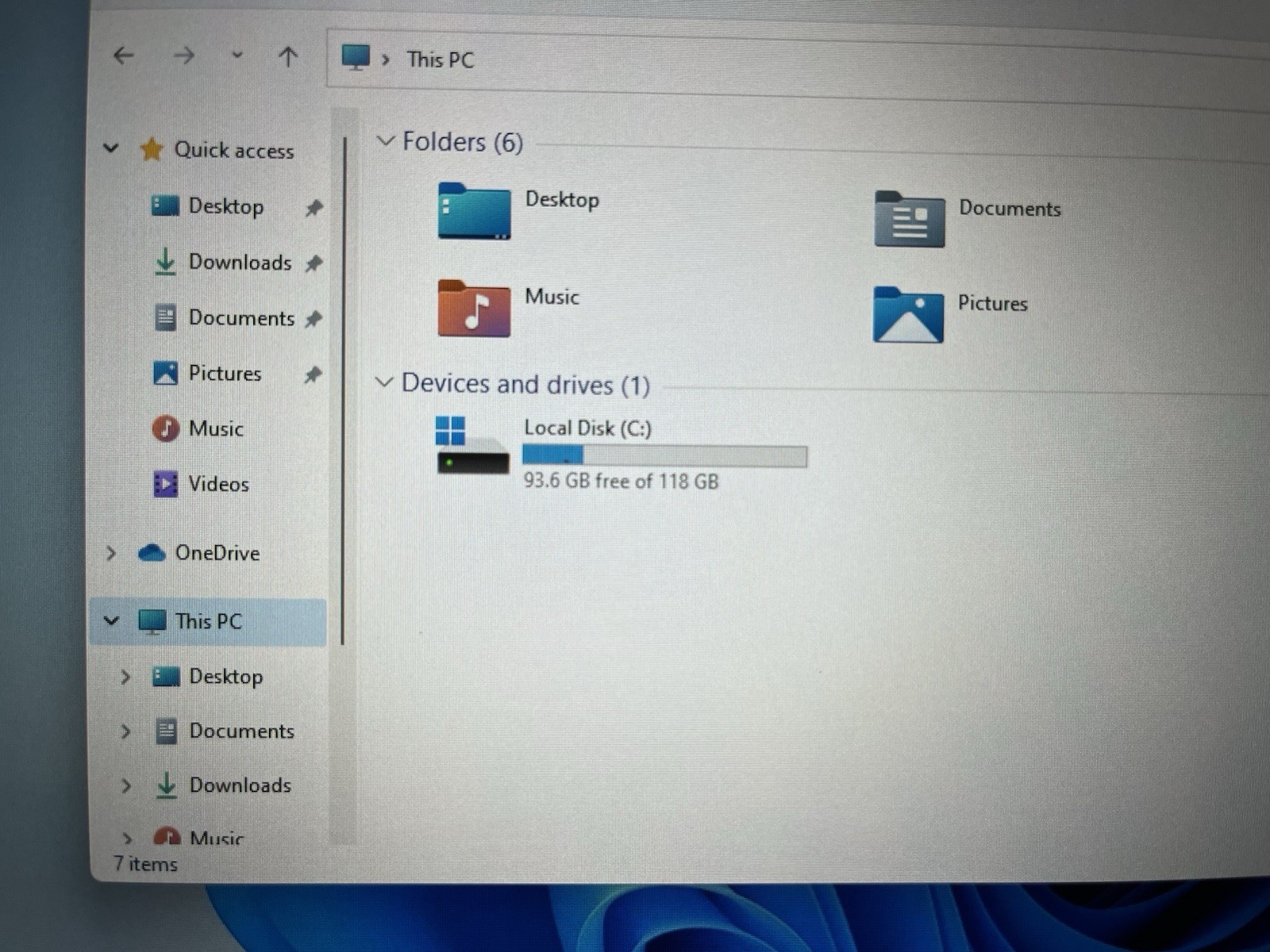The width and height of the screenshot is (1270, 952).
Task: Click the pin icon next to Documents
Action: [314, 318]
